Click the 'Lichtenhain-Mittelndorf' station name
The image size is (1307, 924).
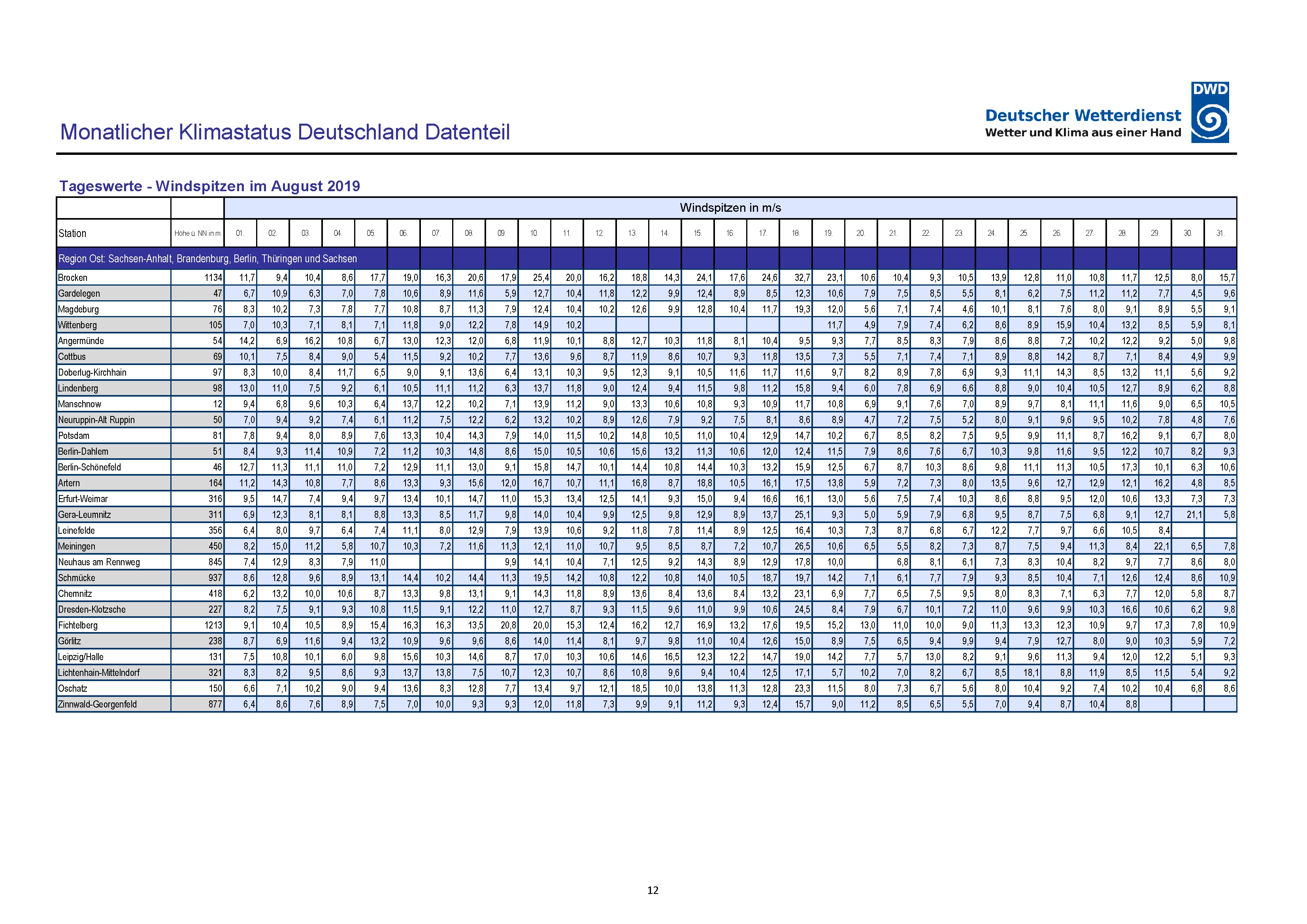99,672
